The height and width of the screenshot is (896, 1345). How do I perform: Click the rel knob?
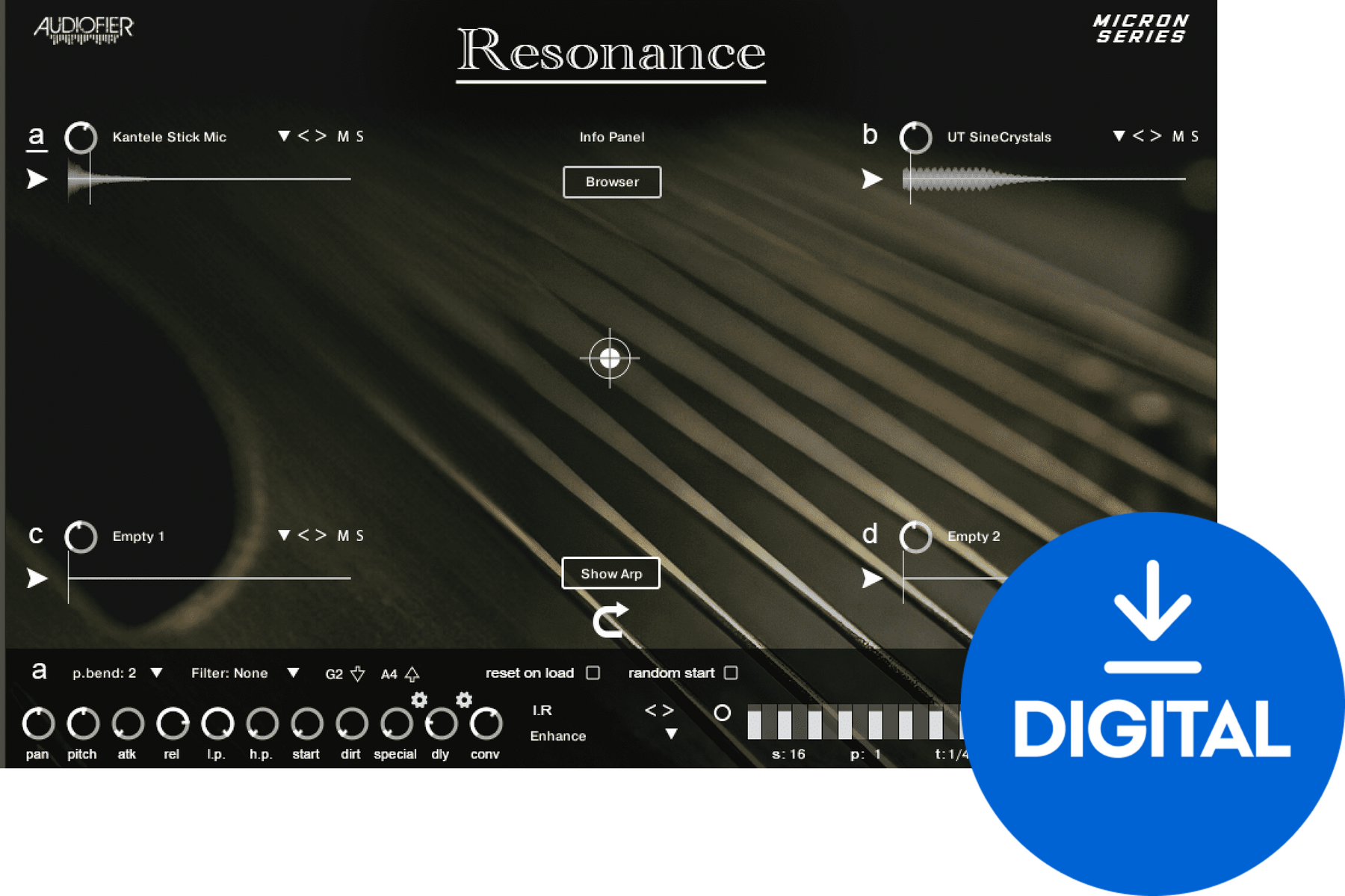click(x=173, y=723)
